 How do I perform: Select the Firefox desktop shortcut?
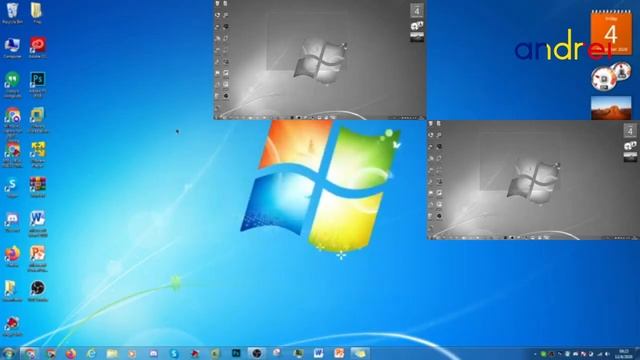click(x=12, y=257)
